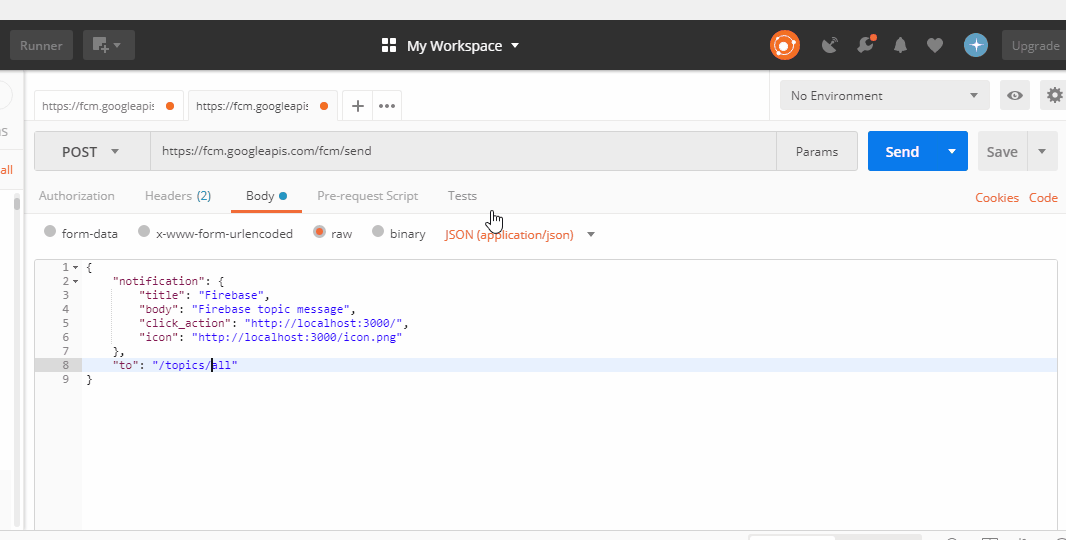The width and height of the screenshot is (1066, 540).
Task: Open the wrench settings icon
Action: pyautogui.click(x=865, y=45)
